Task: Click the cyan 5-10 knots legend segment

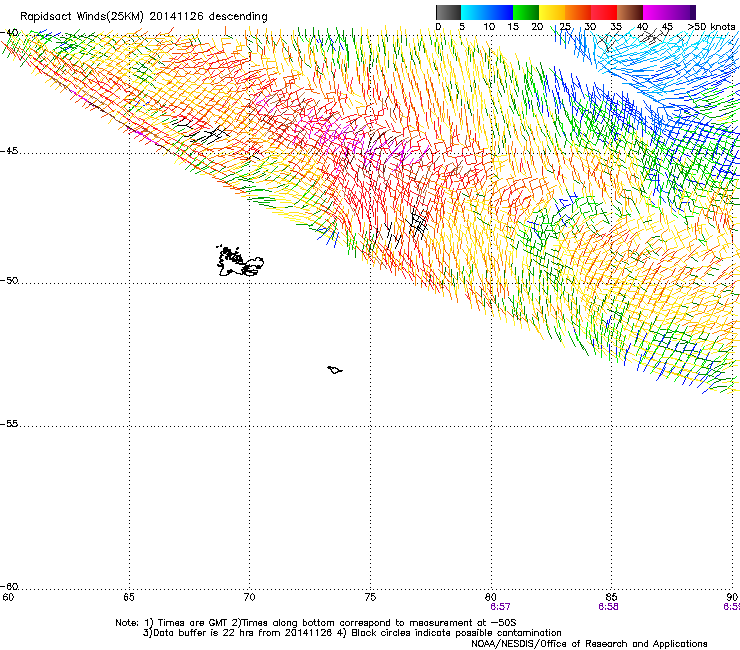Action: click(x=474, y=12)
